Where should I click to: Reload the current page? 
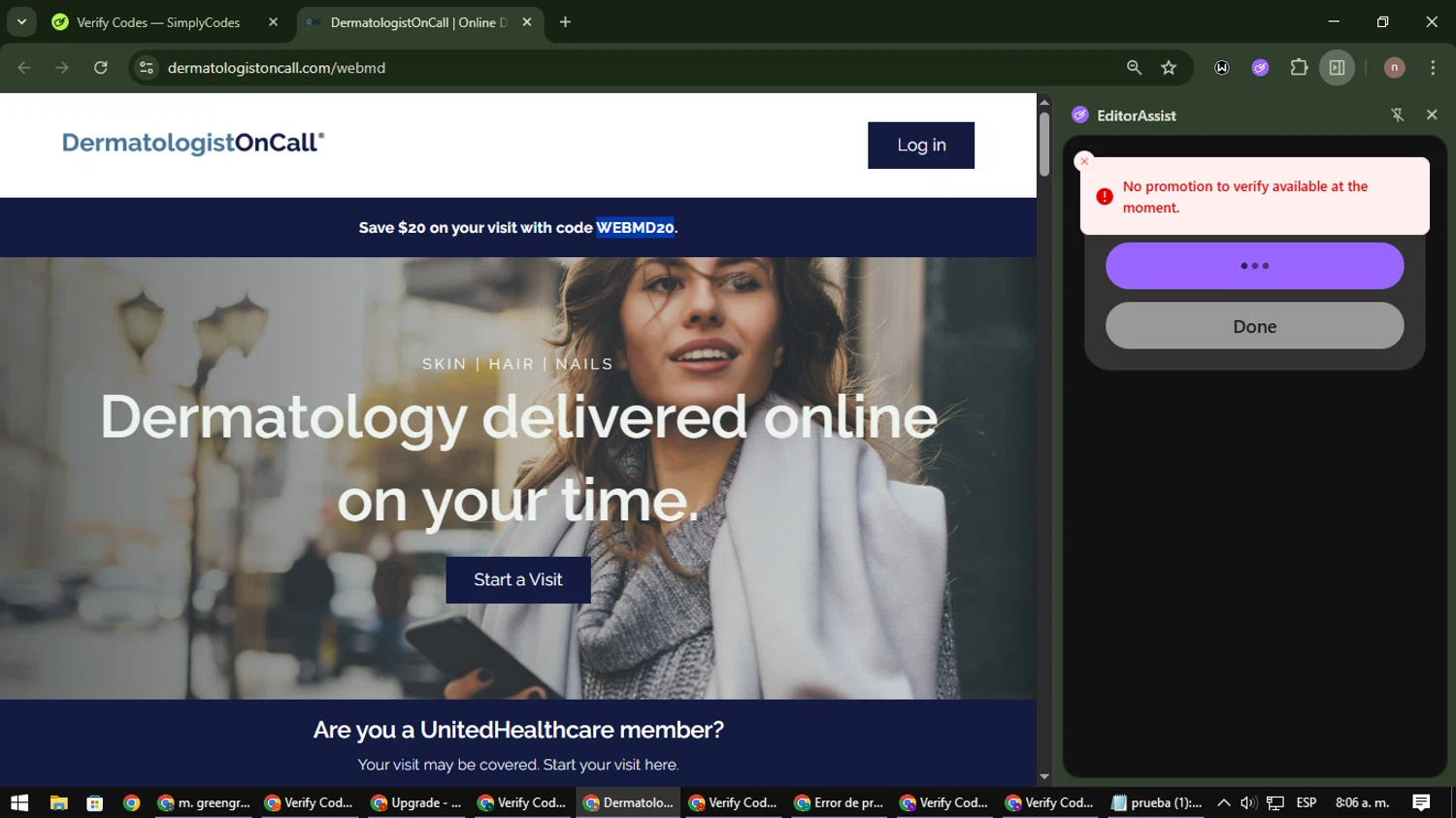click(x=101, y=67)
